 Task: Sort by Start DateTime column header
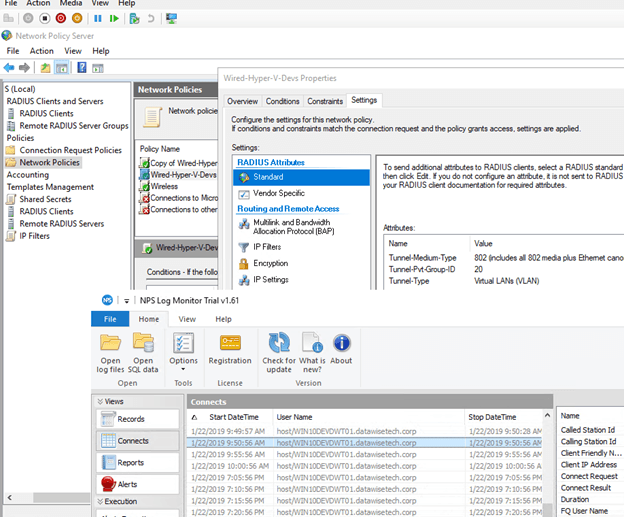point(234,417)
